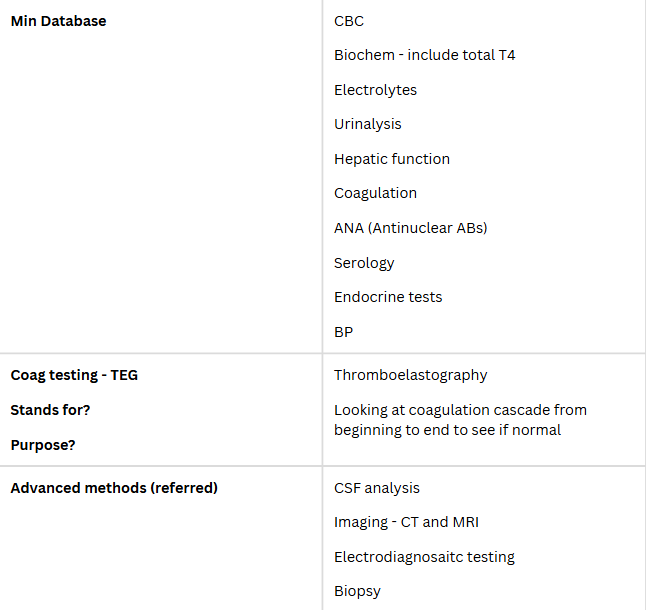Select the 'Hepatic function' line
Viewport: 646px width, 610px height.
point(391,159)
